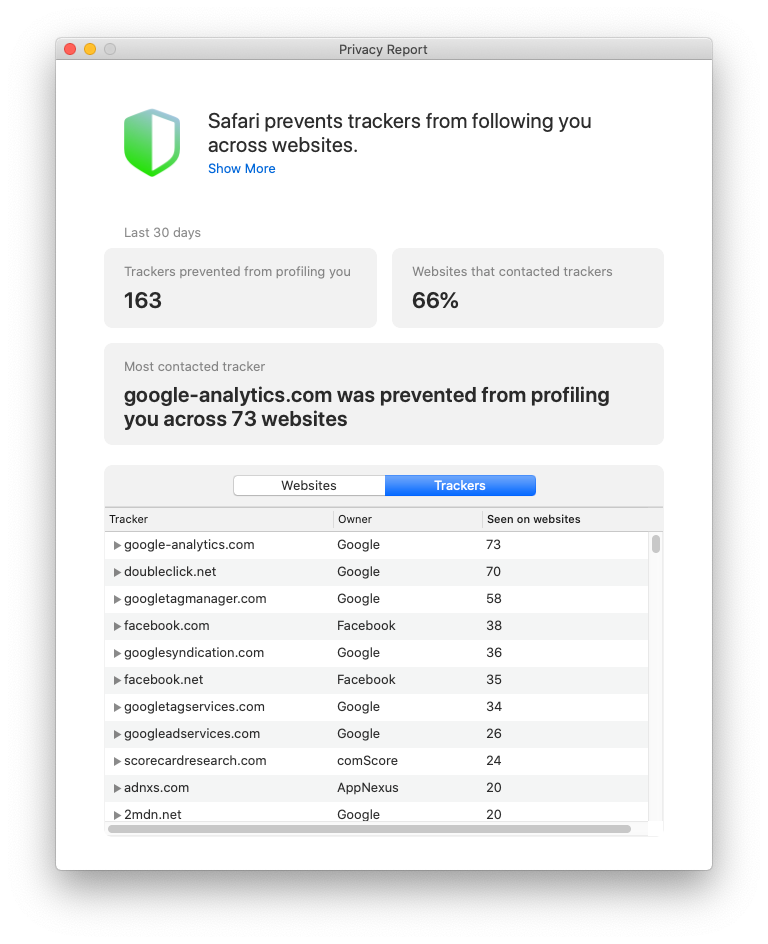Expand the facebook.net tracker entry

117,681
